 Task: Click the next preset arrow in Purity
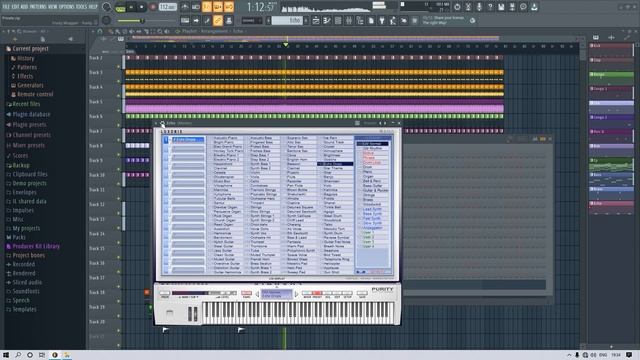(296, 294)
